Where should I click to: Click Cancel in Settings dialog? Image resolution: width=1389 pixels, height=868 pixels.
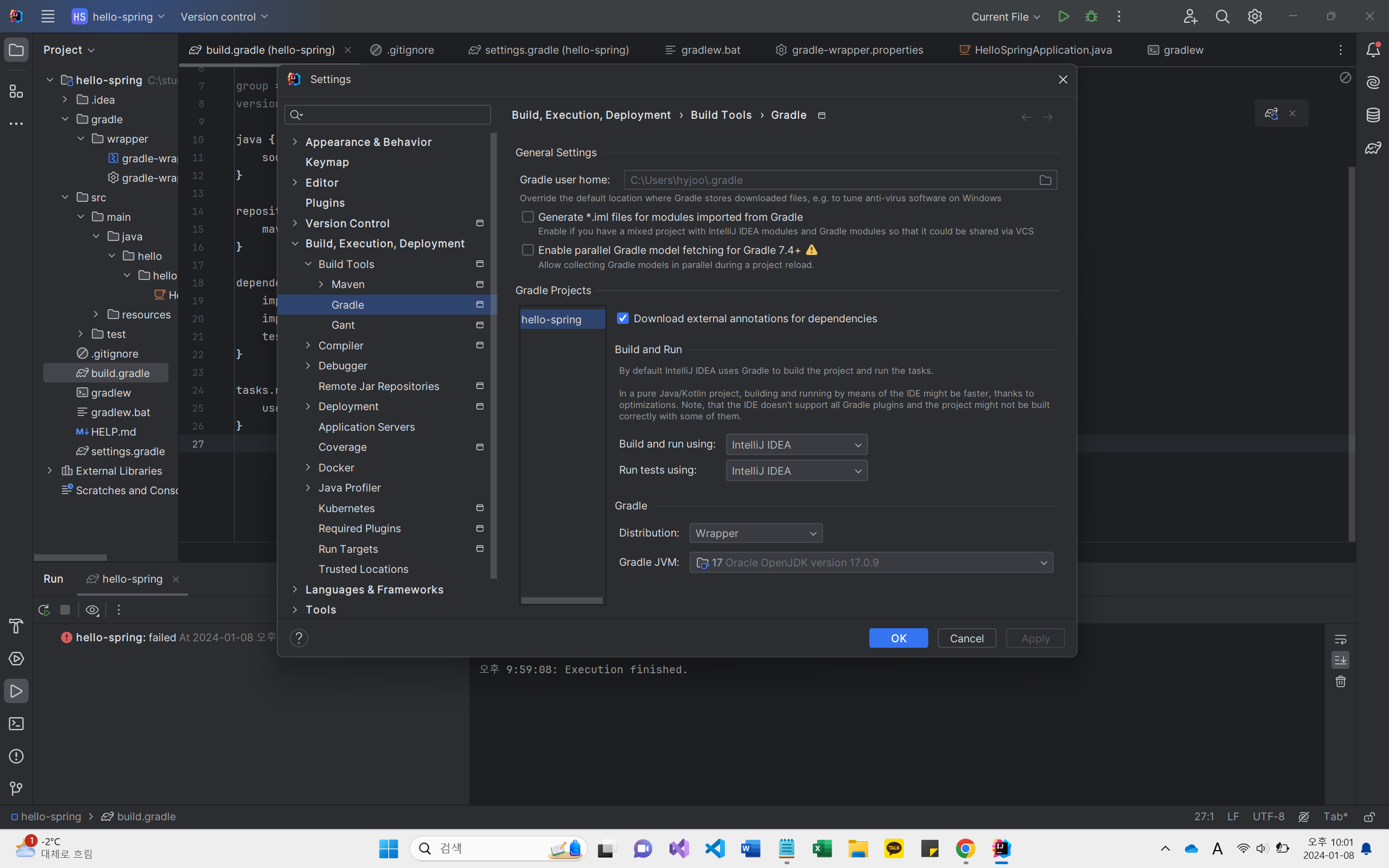(966, 639)
